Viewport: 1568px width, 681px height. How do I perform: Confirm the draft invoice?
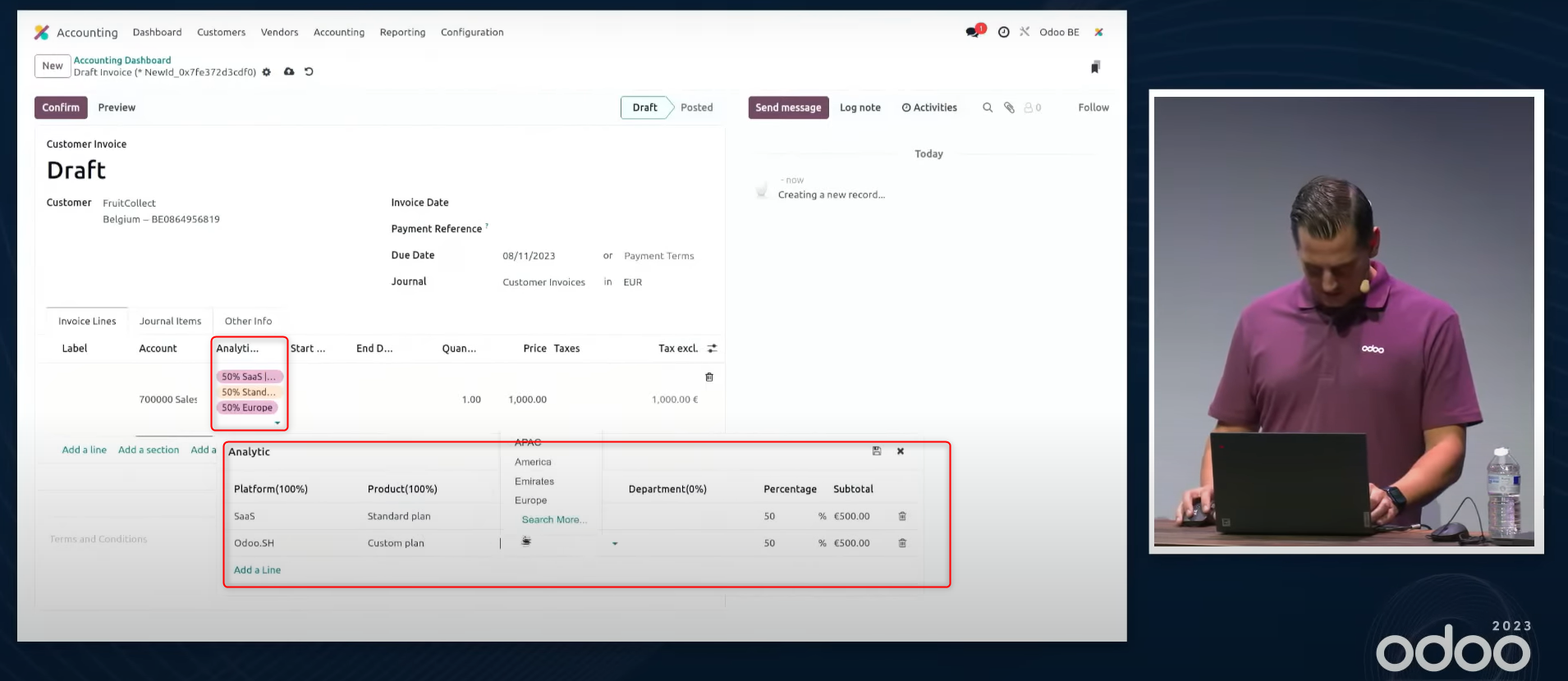(61, 107)
